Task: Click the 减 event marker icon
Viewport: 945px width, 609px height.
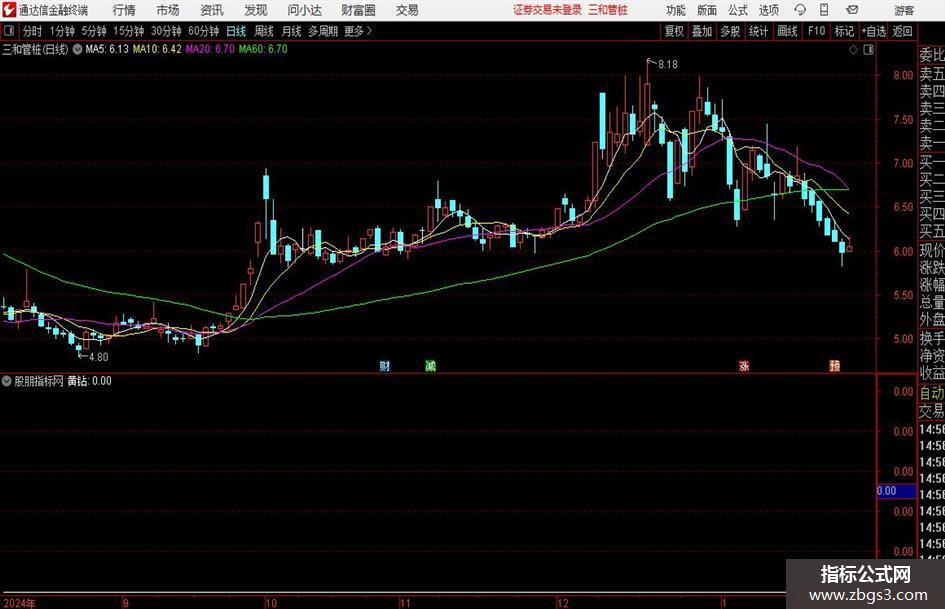Action: (430, 365)
